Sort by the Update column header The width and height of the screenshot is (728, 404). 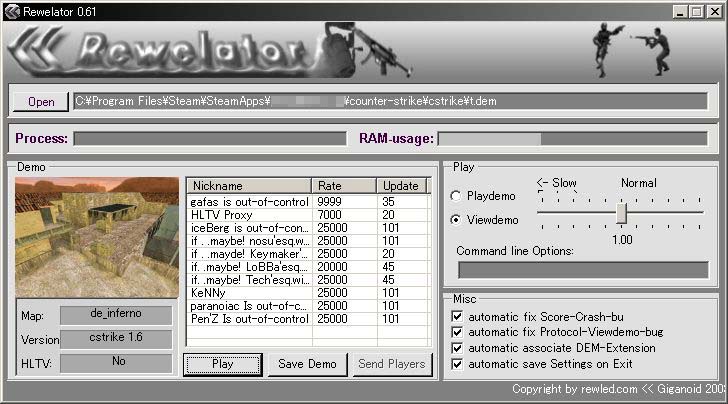401,186
